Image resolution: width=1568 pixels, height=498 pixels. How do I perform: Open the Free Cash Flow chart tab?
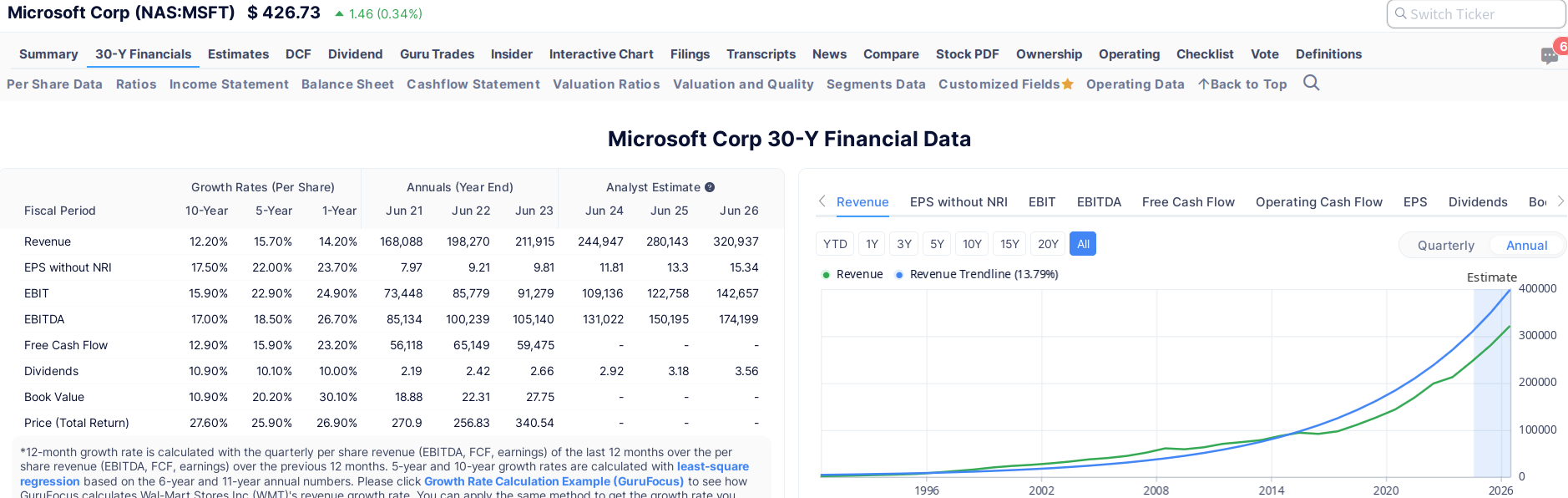tap(1187, 202)
